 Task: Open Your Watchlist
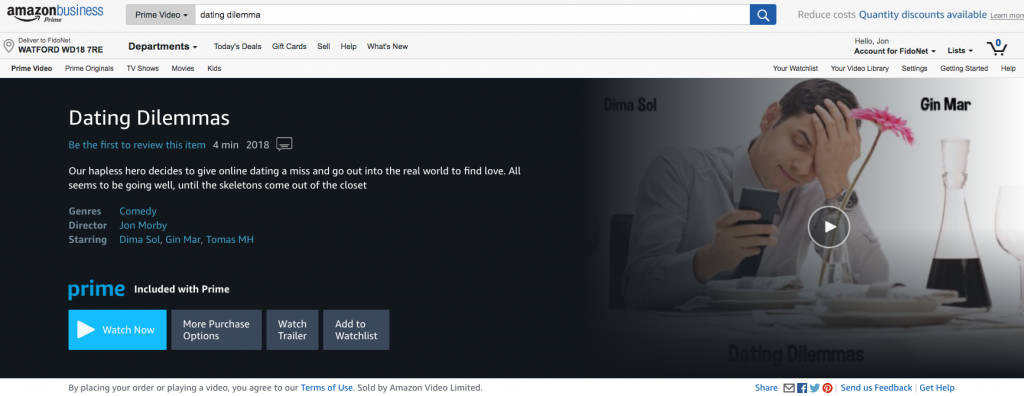[x=795, y=68]
